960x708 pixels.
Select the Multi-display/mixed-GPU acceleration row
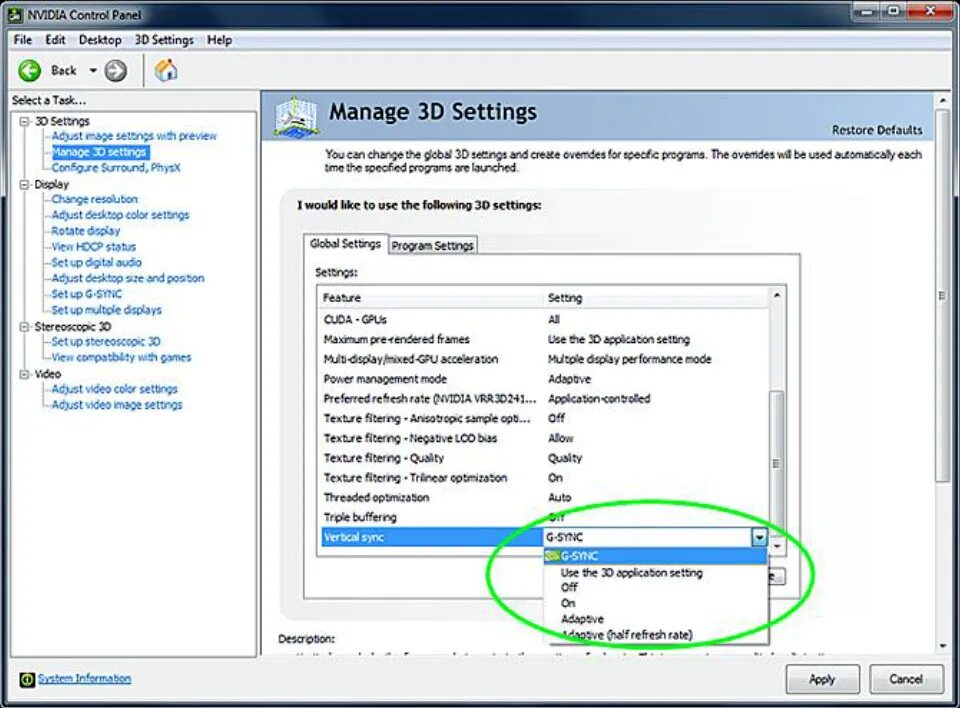pos(545,360)
